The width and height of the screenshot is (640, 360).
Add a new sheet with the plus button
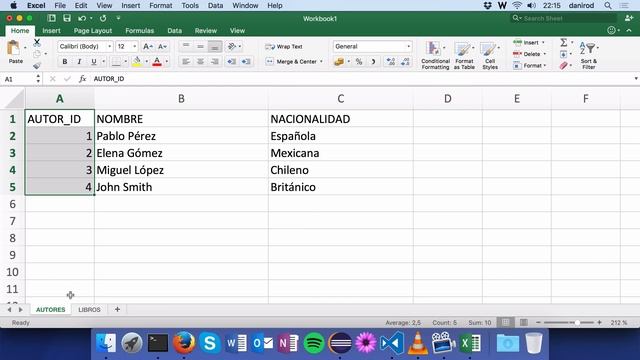click(x=117, y=309)
